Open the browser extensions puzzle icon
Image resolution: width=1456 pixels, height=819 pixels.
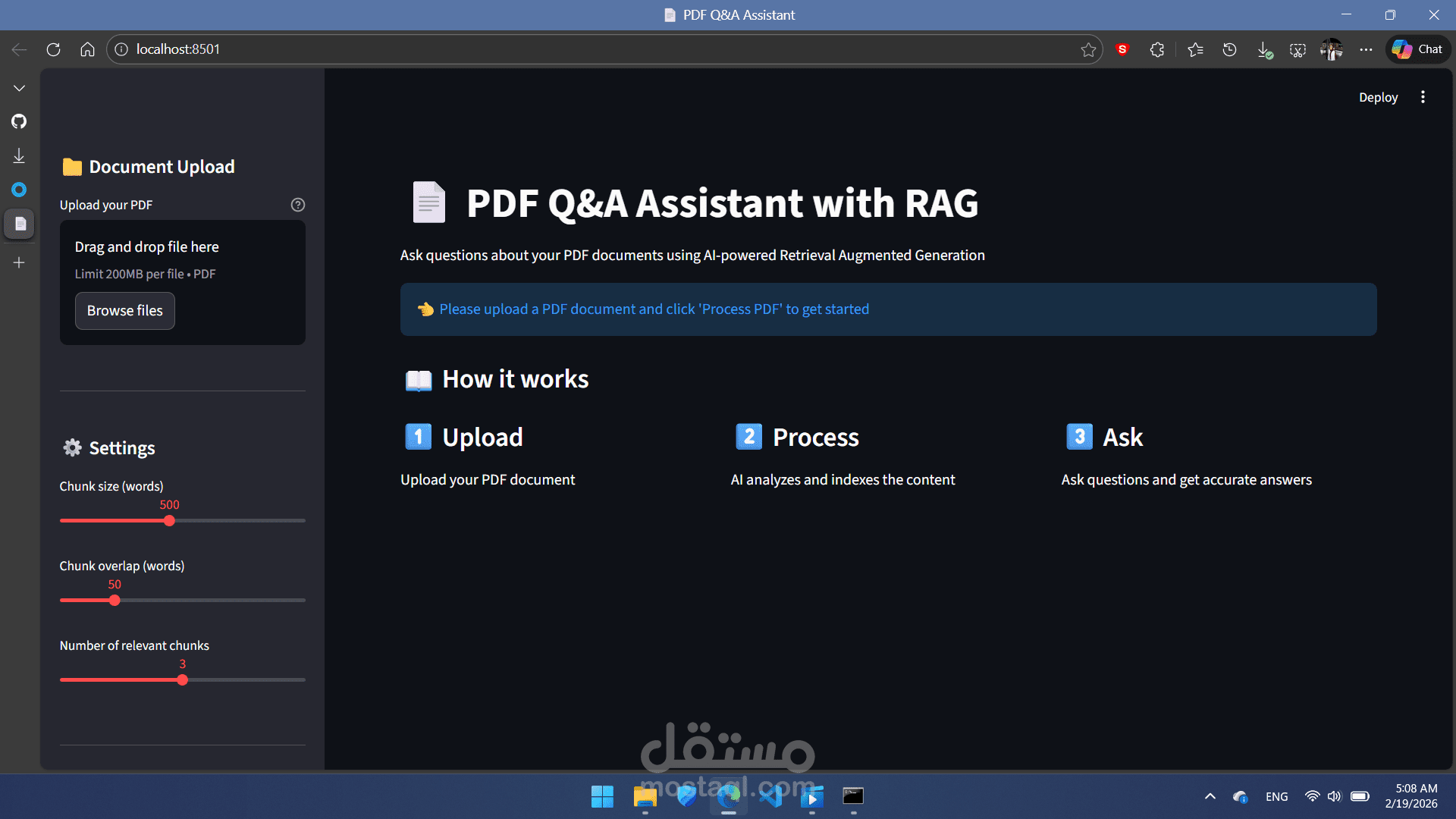click(x=1156, y=49)
